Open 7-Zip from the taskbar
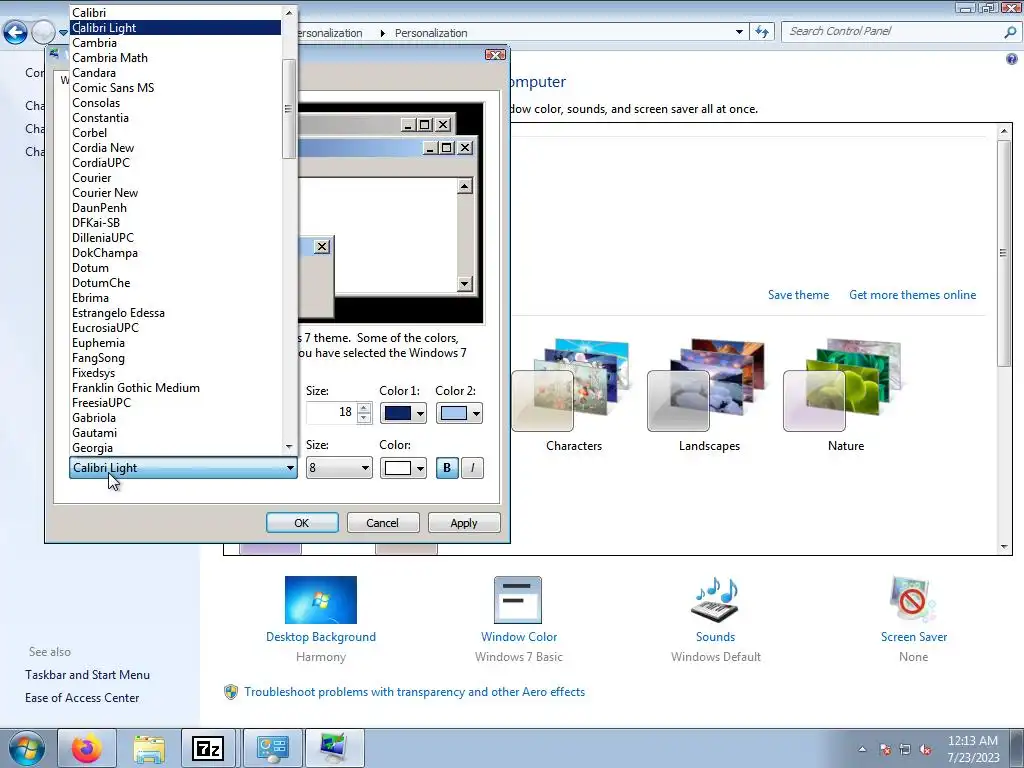Image resolution: width=1024 pixels, height=768 pixels. pos(208,748)
